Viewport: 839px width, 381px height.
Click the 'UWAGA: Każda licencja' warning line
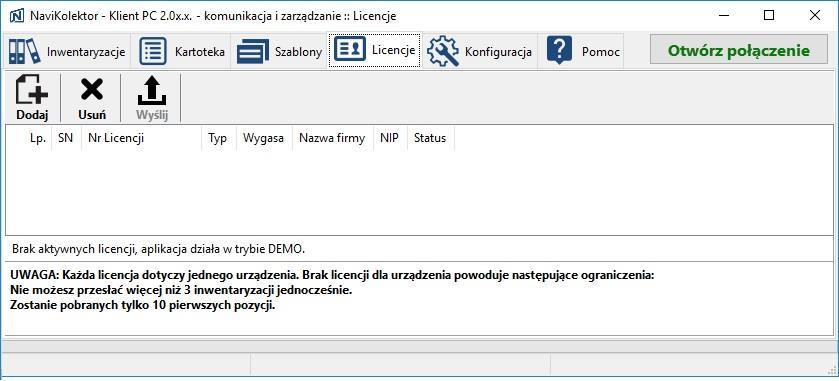point(332,276)
